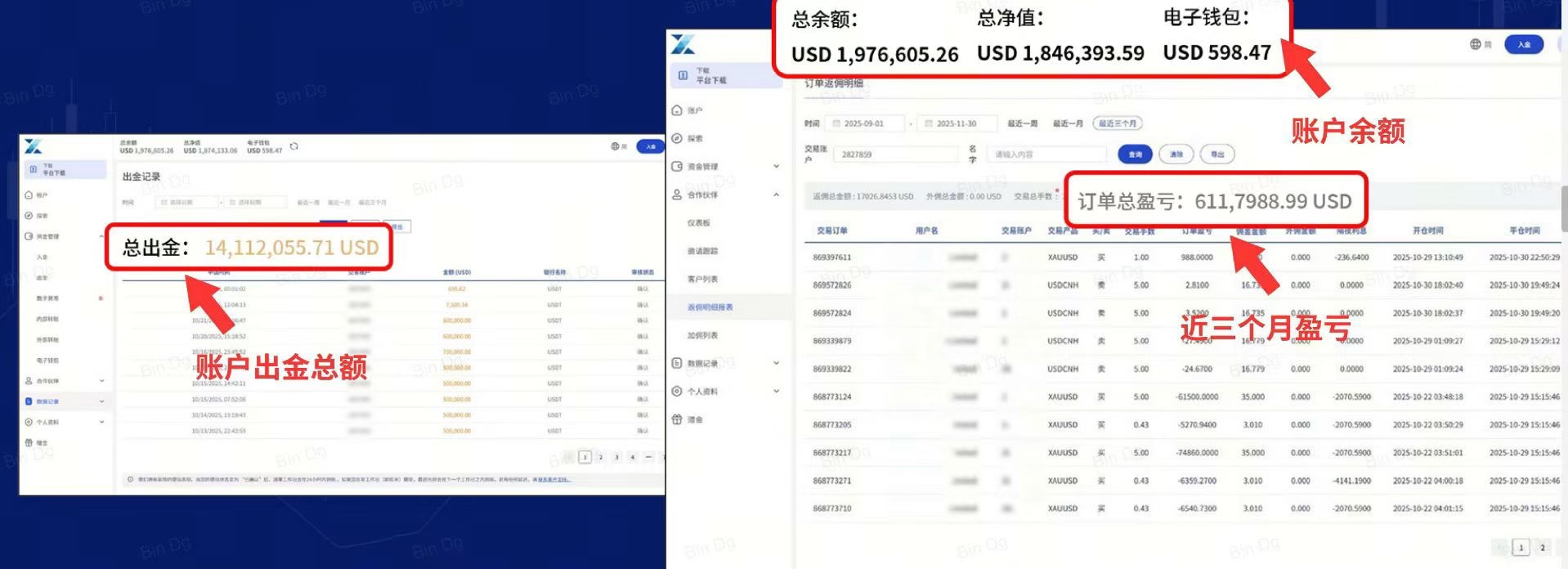Screen dimensions: 1568x569
Task: Click the 交易订单 column header
Action: pyautogui.click(x=832, y=231)
